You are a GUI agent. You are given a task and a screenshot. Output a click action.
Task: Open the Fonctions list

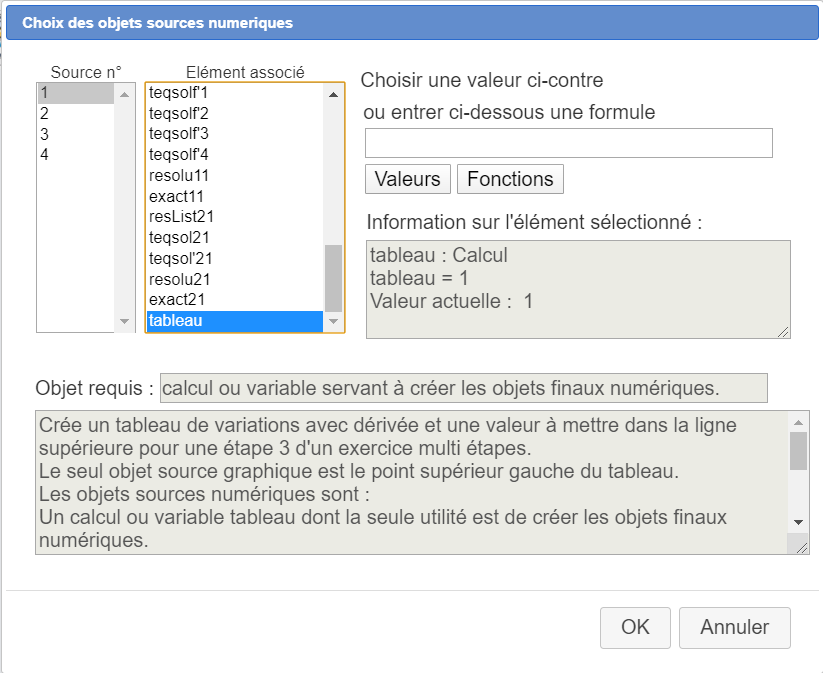pyautogui.click(x=510, y=179)
